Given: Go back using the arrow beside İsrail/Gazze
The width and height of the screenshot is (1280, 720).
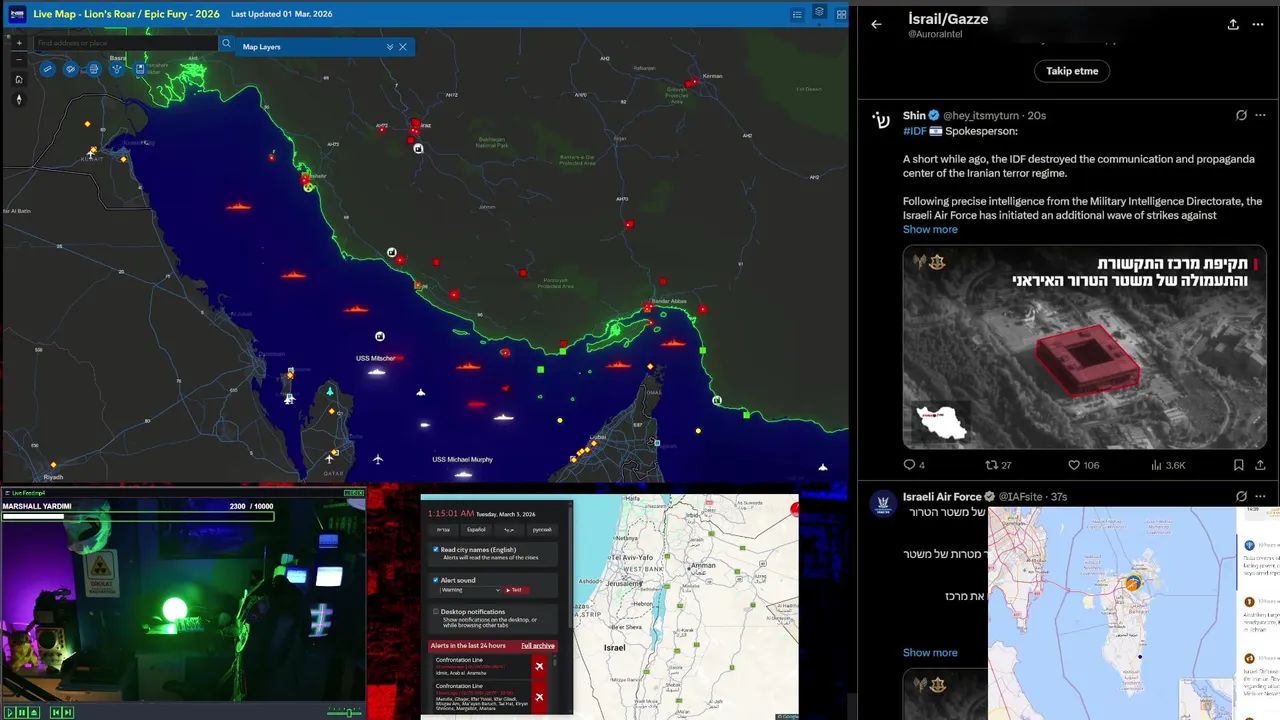Looking at the screenshot, I should [x=876, y=24].
